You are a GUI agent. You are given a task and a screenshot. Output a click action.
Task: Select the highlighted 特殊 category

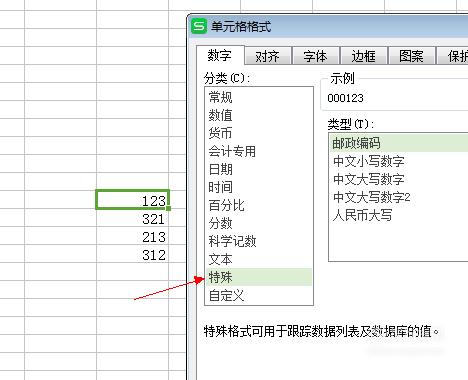259,277
